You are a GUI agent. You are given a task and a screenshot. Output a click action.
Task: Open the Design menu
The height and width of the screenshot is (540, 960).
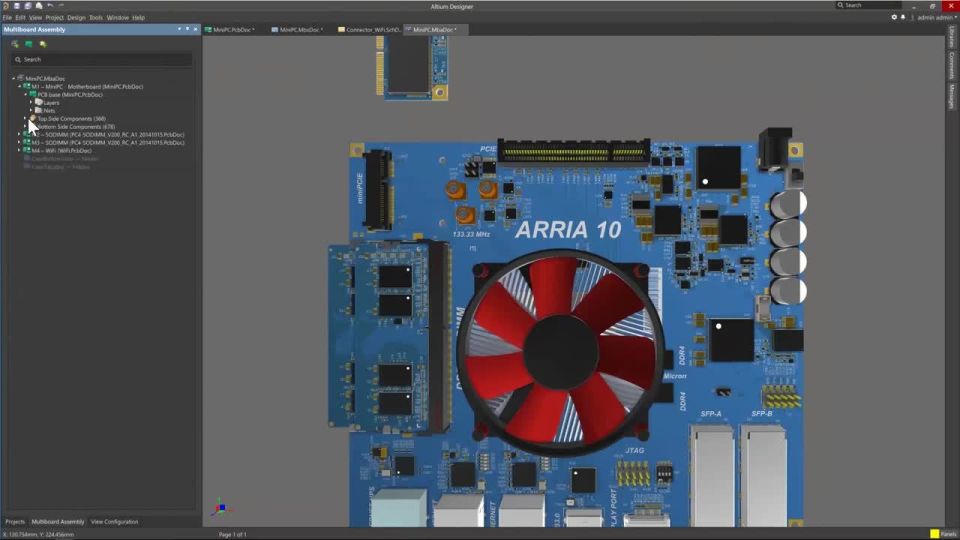(77, 18)
